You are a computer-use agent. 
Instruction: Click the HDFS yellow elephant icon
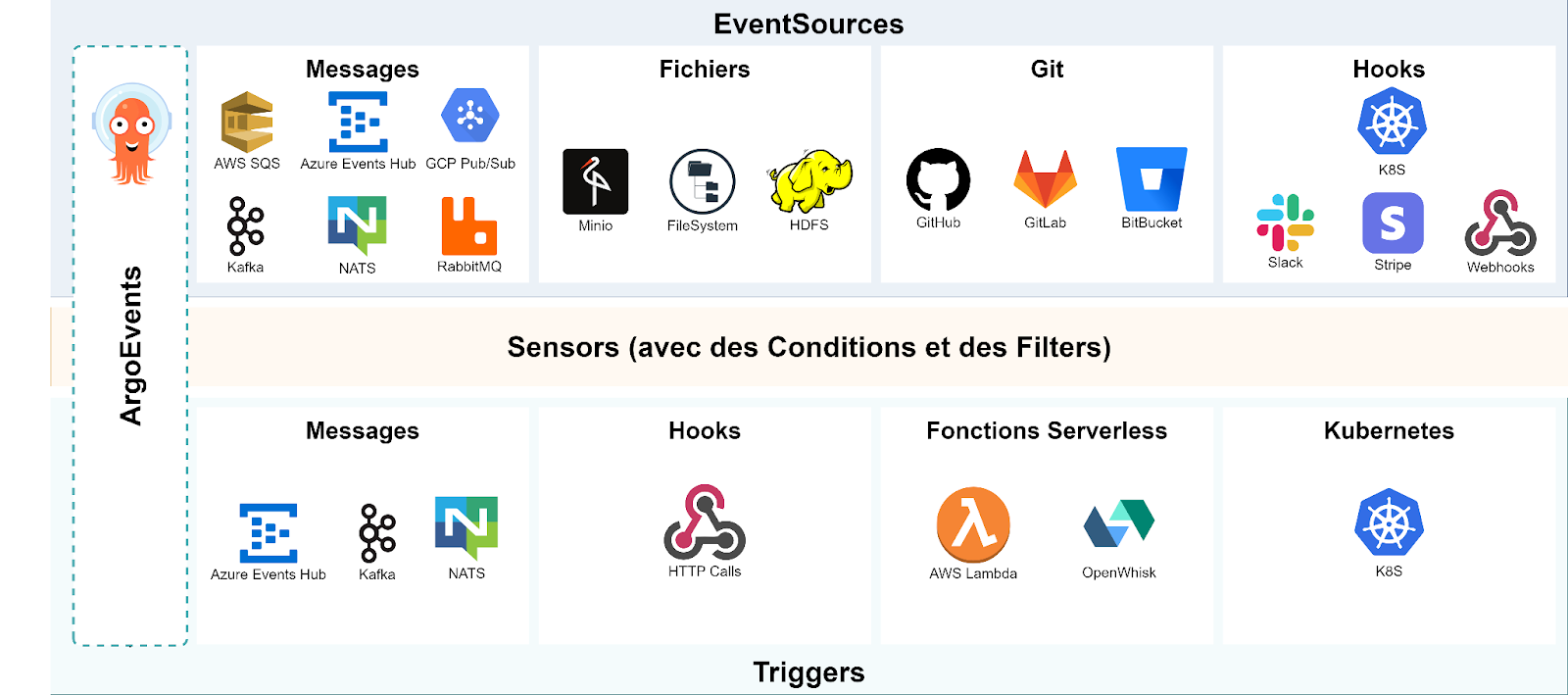[x=809, y=180]
